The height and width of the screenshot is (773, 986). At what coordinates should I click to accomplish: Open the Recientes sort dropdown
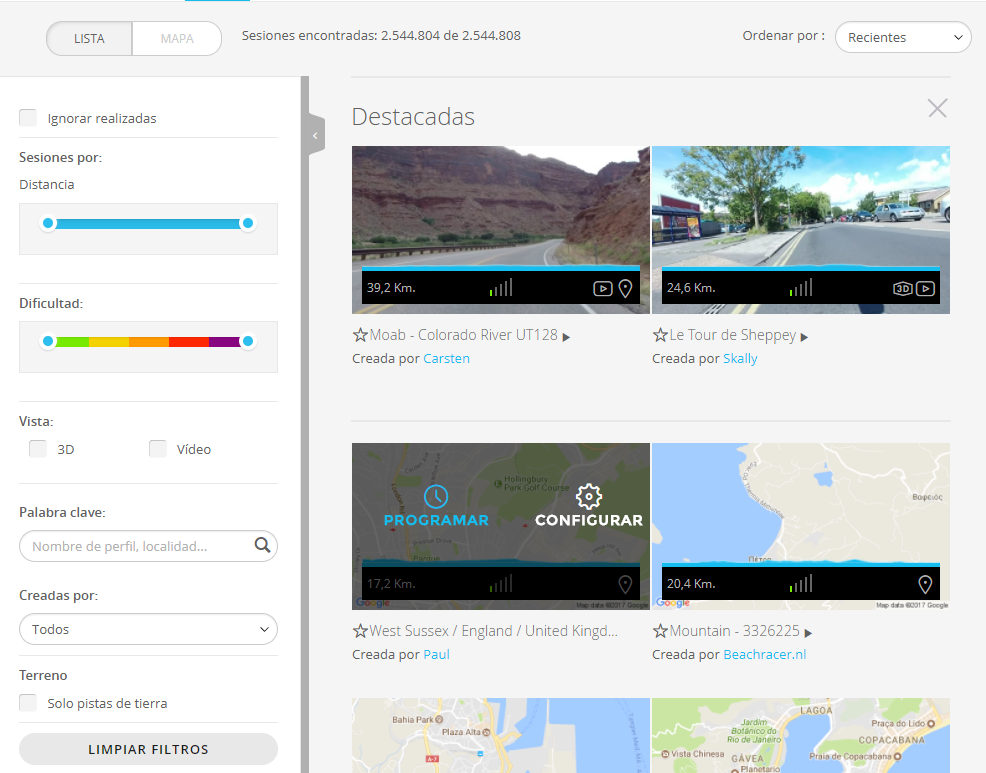(x=903, y=37)
